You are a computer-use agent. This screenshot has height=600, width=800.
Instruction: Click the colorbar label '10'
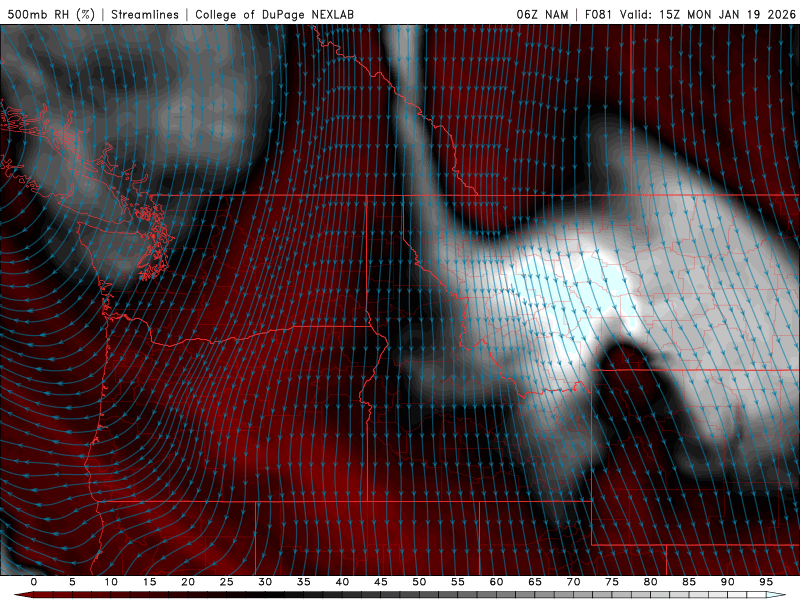111,582
